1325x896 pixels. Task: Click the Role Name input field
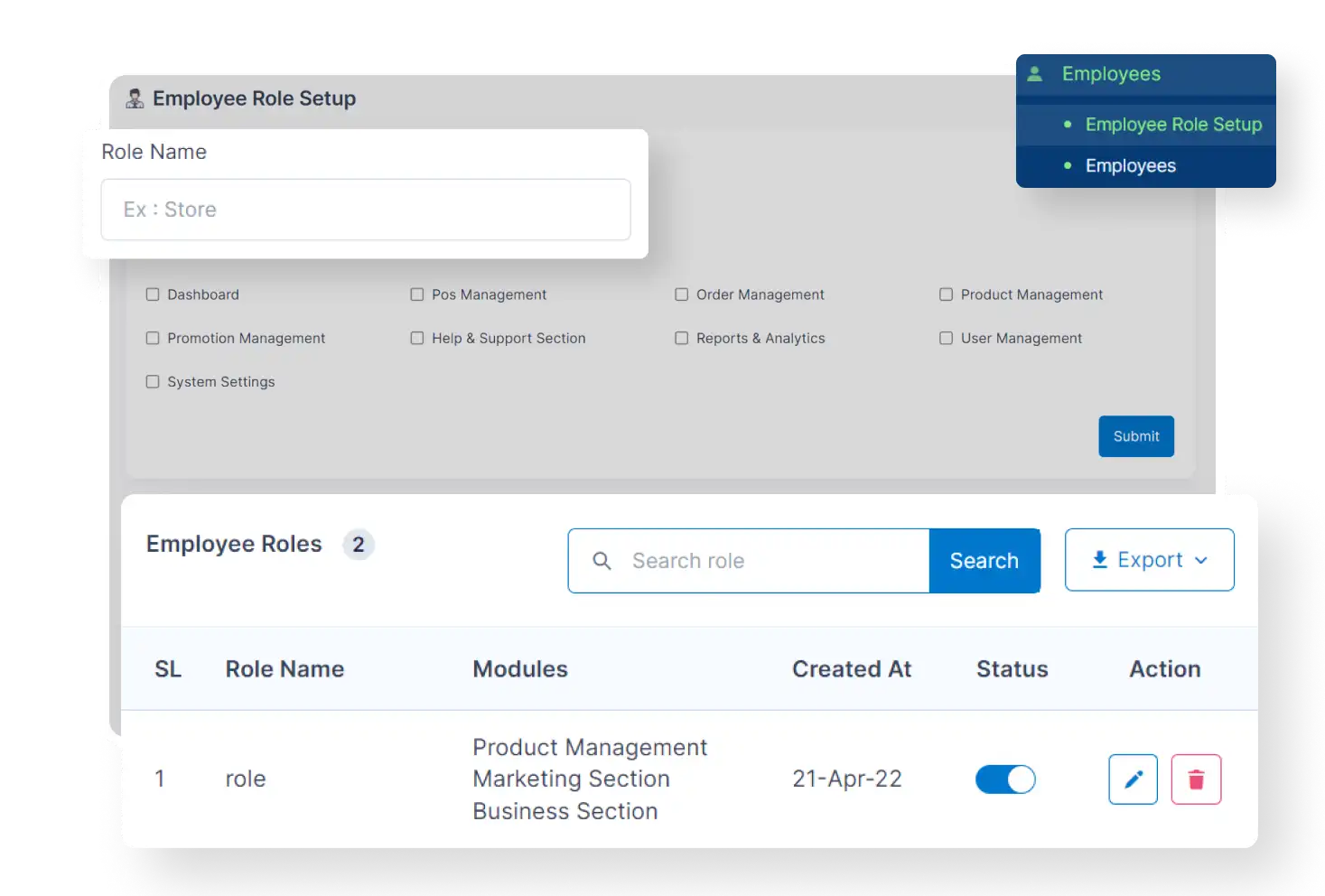tap(365, 210)
